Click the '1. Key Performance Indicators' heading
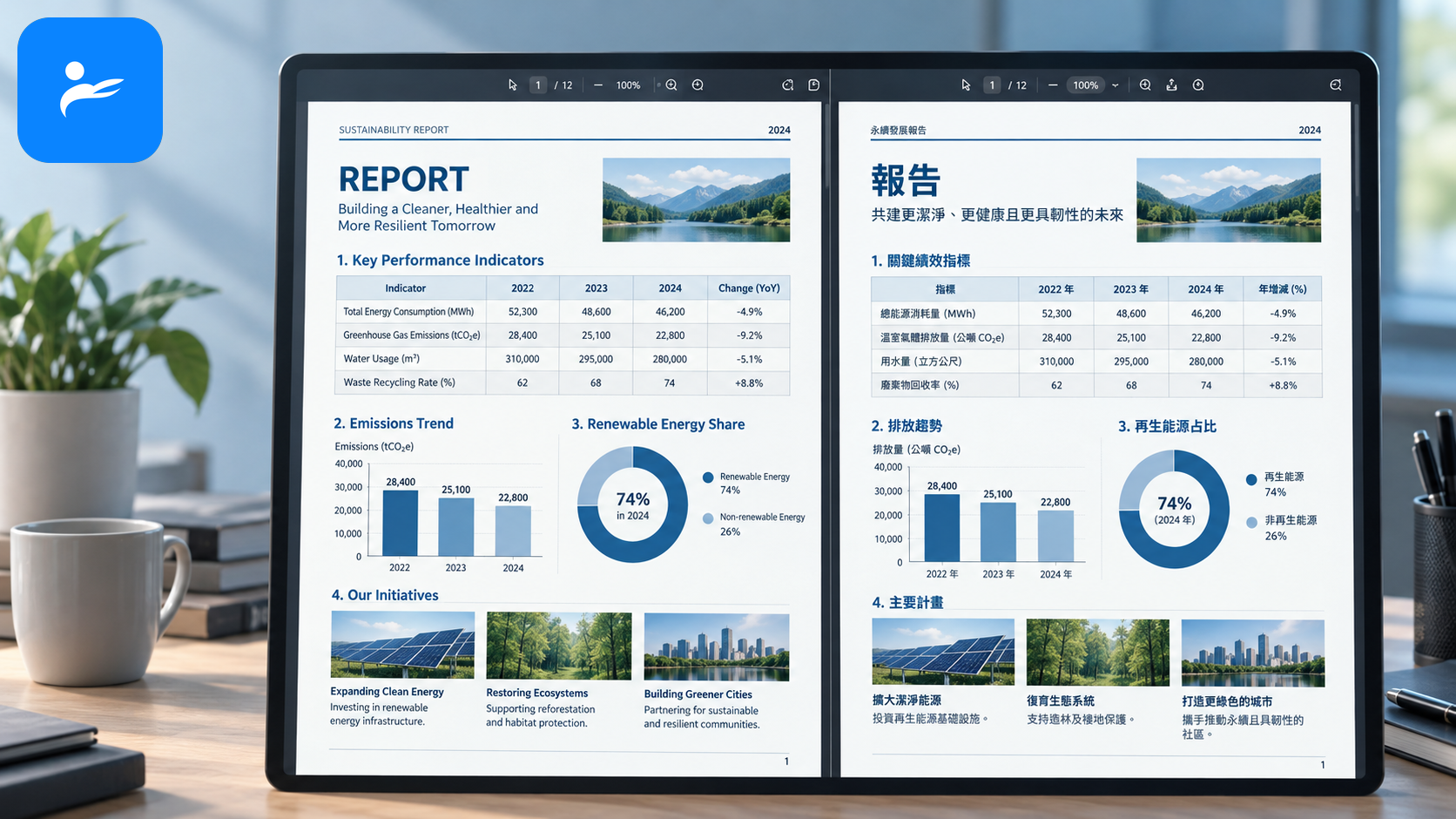1456x819 pixels. [x=440, y=261]
